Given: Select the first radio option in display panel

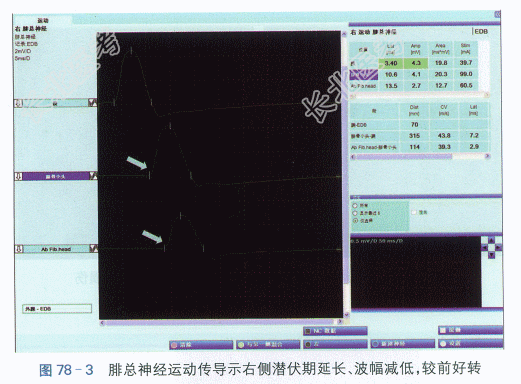Looking at the screenshot, I should click(355, 206).
